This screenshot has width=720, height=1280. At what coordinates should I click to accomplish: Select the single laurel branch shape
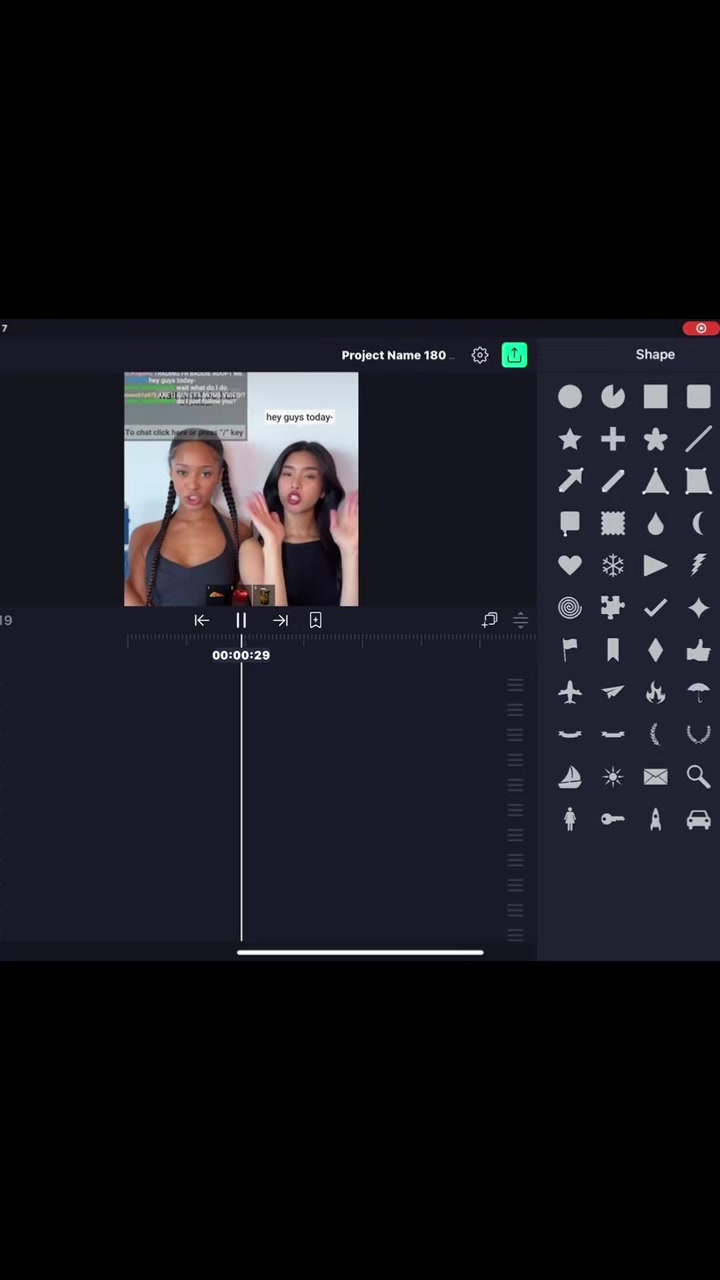(x=655, y=735)
